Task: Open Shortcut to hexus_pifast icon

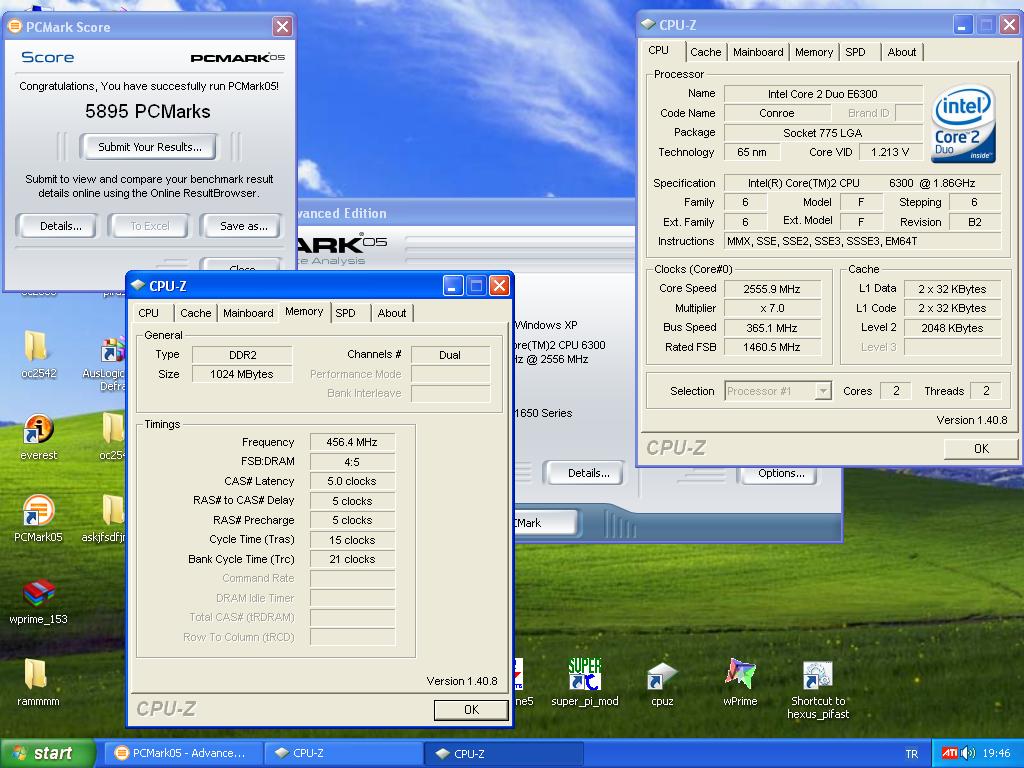Action: tap(817, 676)
